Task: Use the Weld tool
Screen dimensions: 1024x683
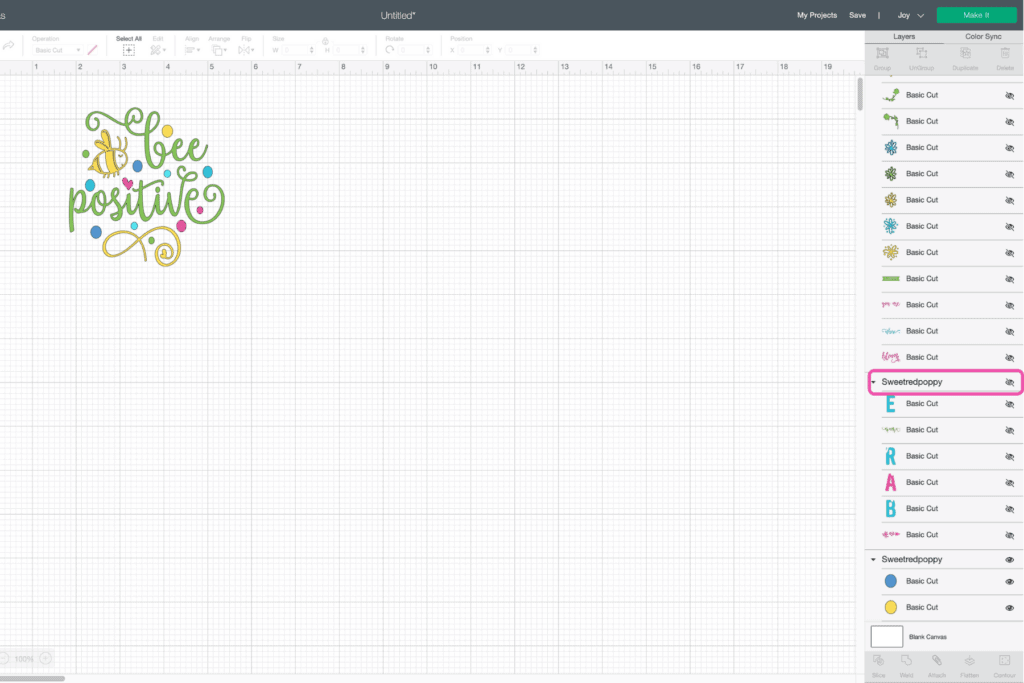Action: pos(906,661)
